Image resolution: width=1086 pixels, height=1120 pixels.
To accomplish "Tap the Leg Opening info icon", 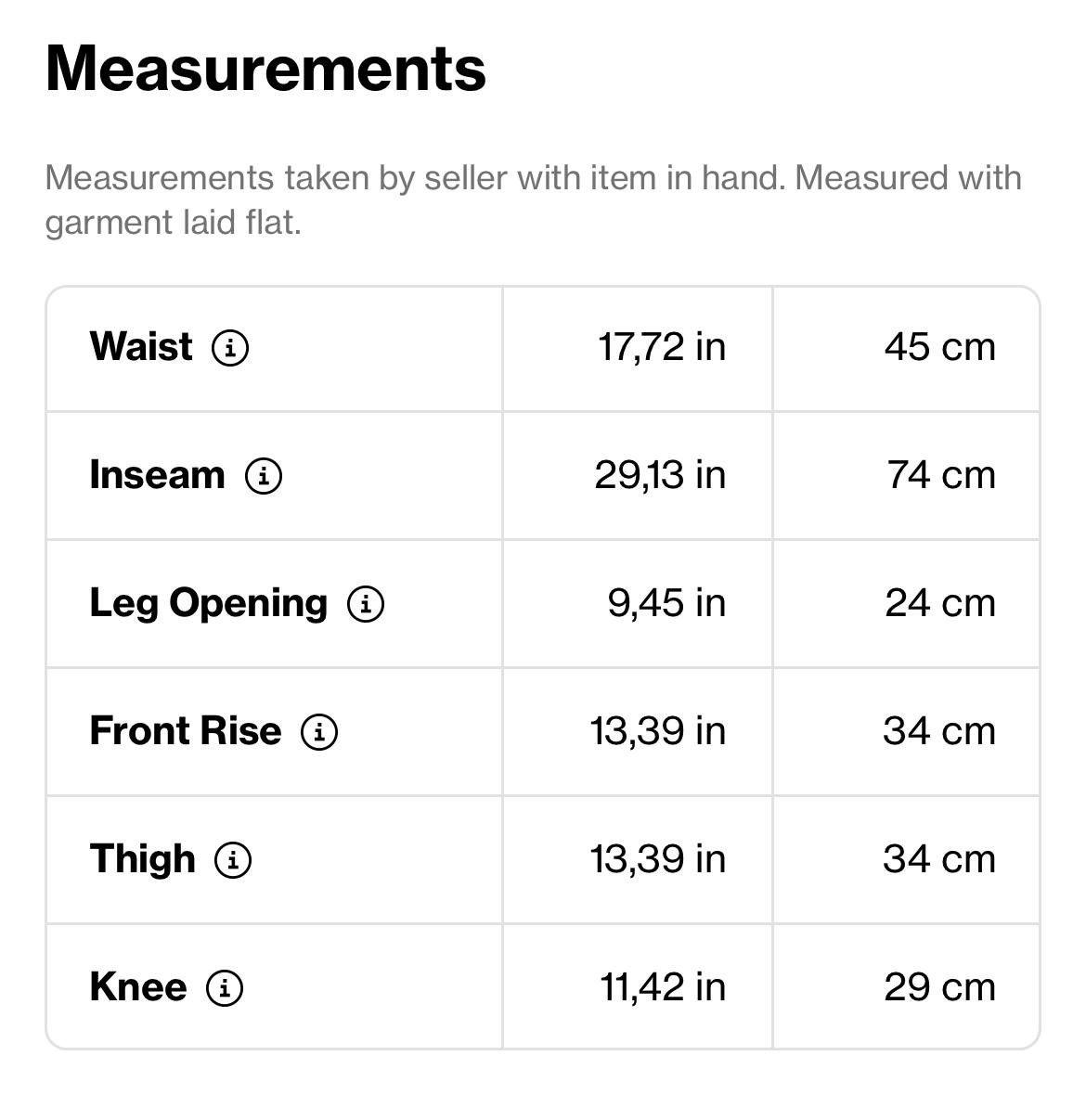I will pos(366,604).
